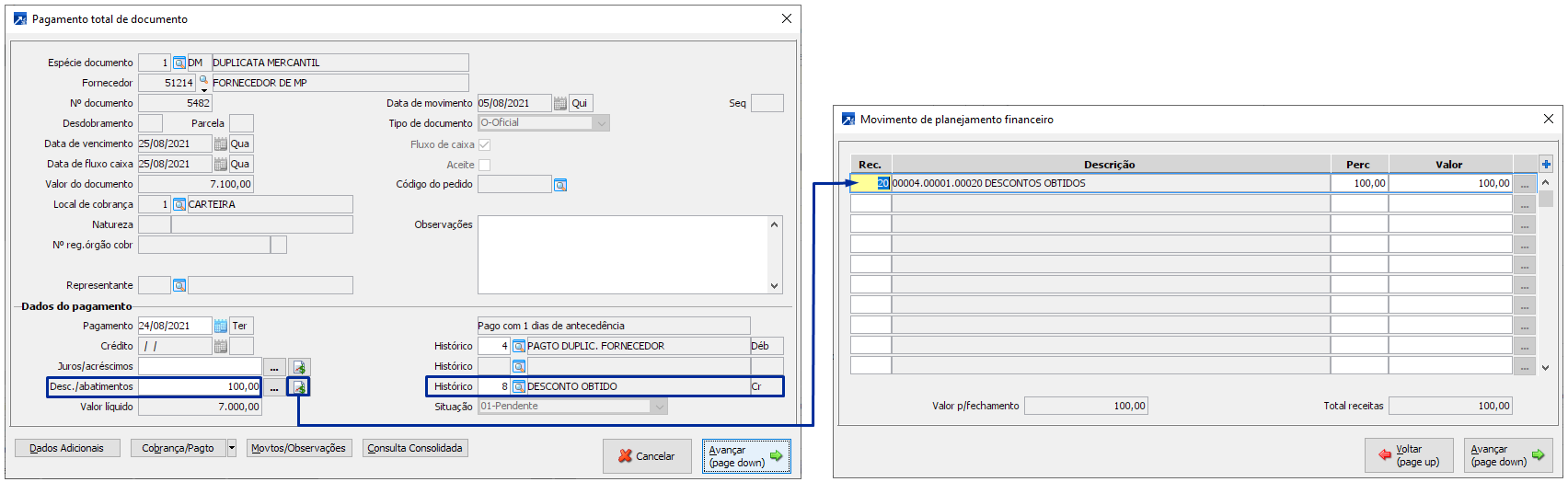Click scroll down arrow in Observações box

[x=774, y=286]
